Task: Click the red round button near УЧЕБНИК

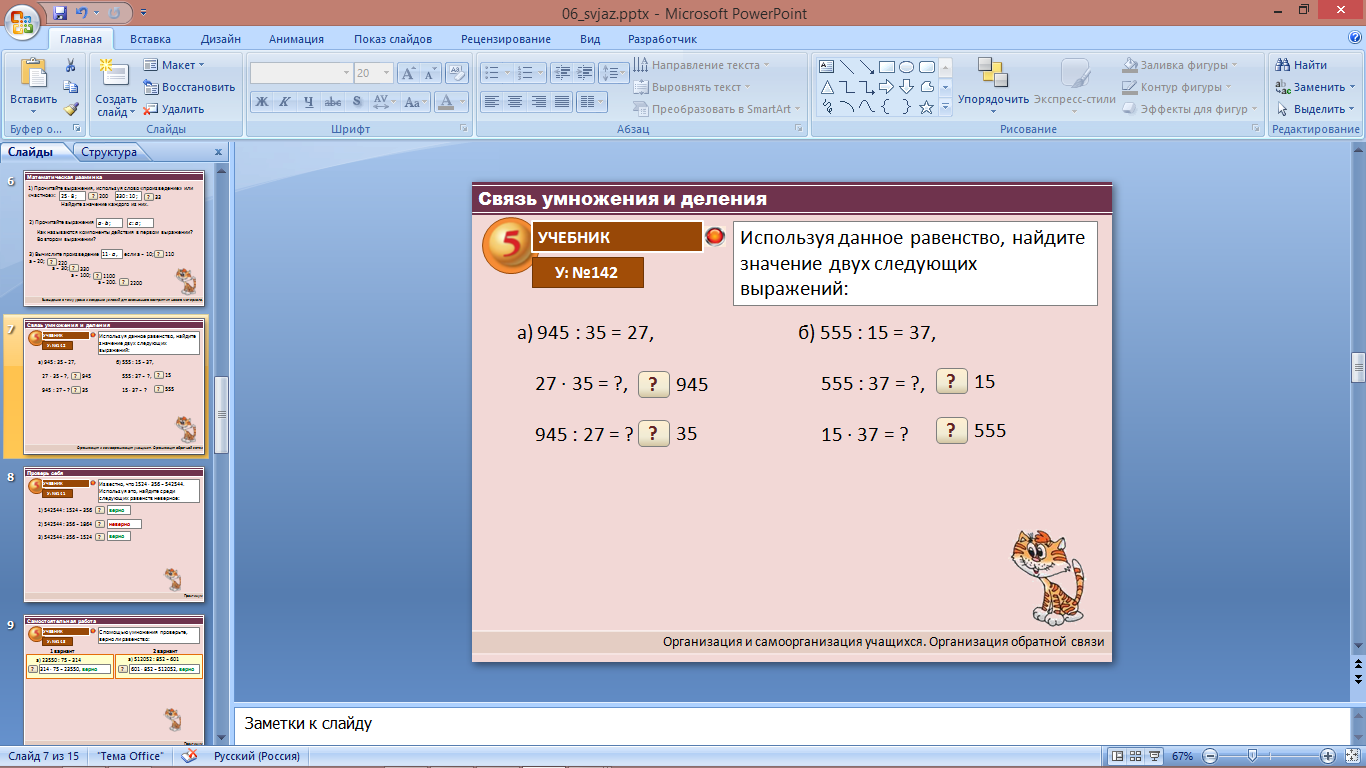Action: (715, 237)
